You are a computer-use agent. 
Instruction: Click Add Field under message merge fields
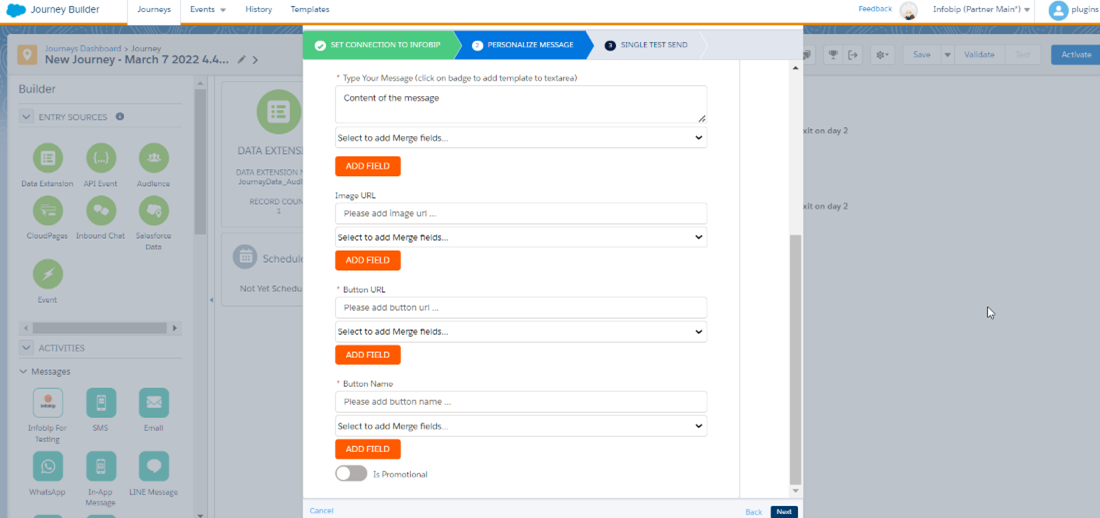[x=368, y=166]
